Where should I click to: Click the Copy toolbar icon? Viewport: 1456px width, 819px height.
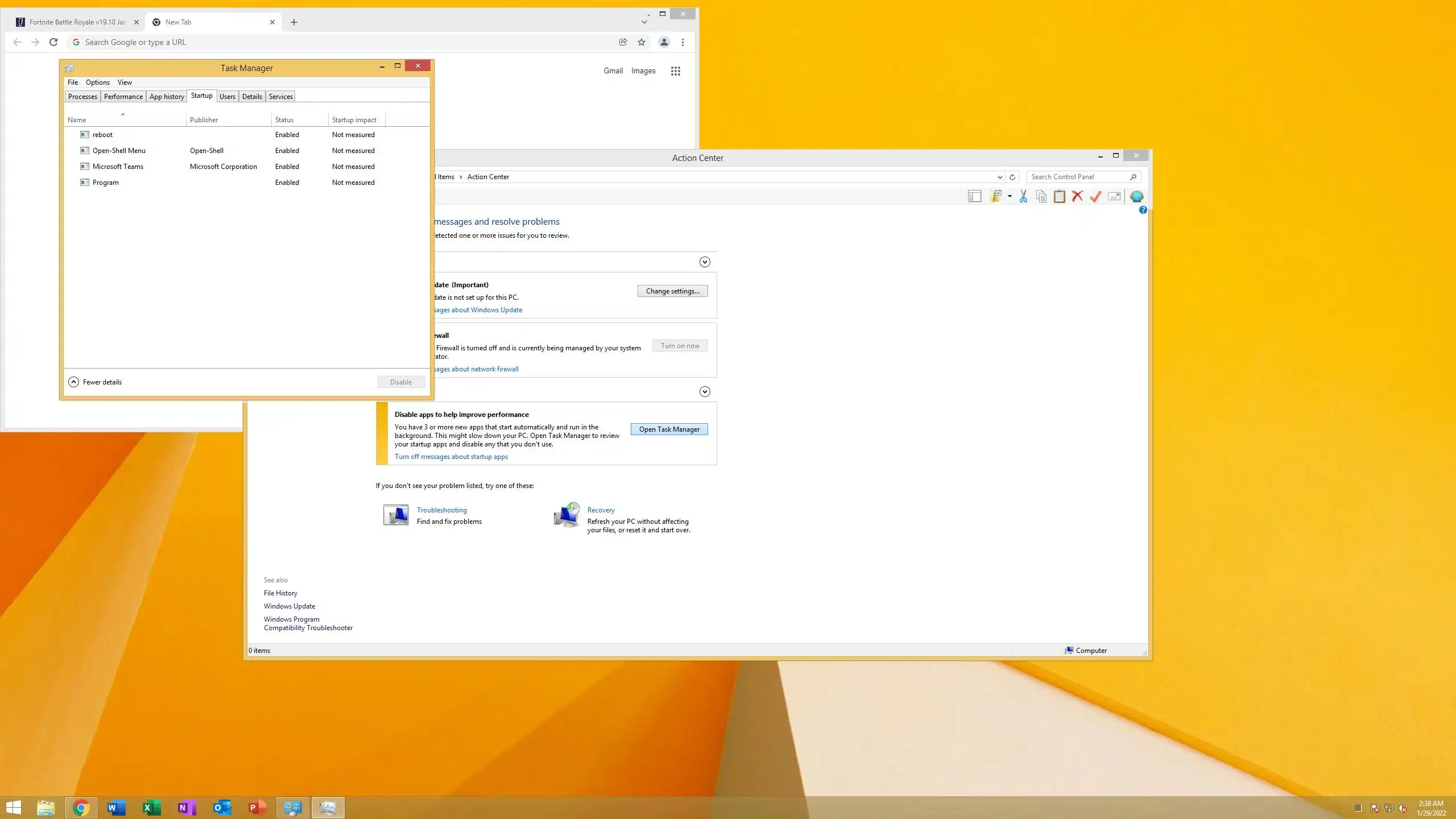click(1041, 197)
